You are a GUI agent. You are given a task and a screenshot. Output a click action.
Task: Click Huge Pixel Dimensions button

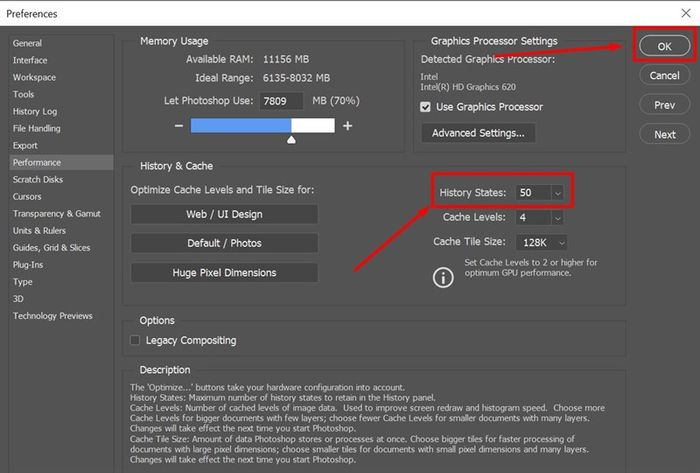click(x=224, y=273)
